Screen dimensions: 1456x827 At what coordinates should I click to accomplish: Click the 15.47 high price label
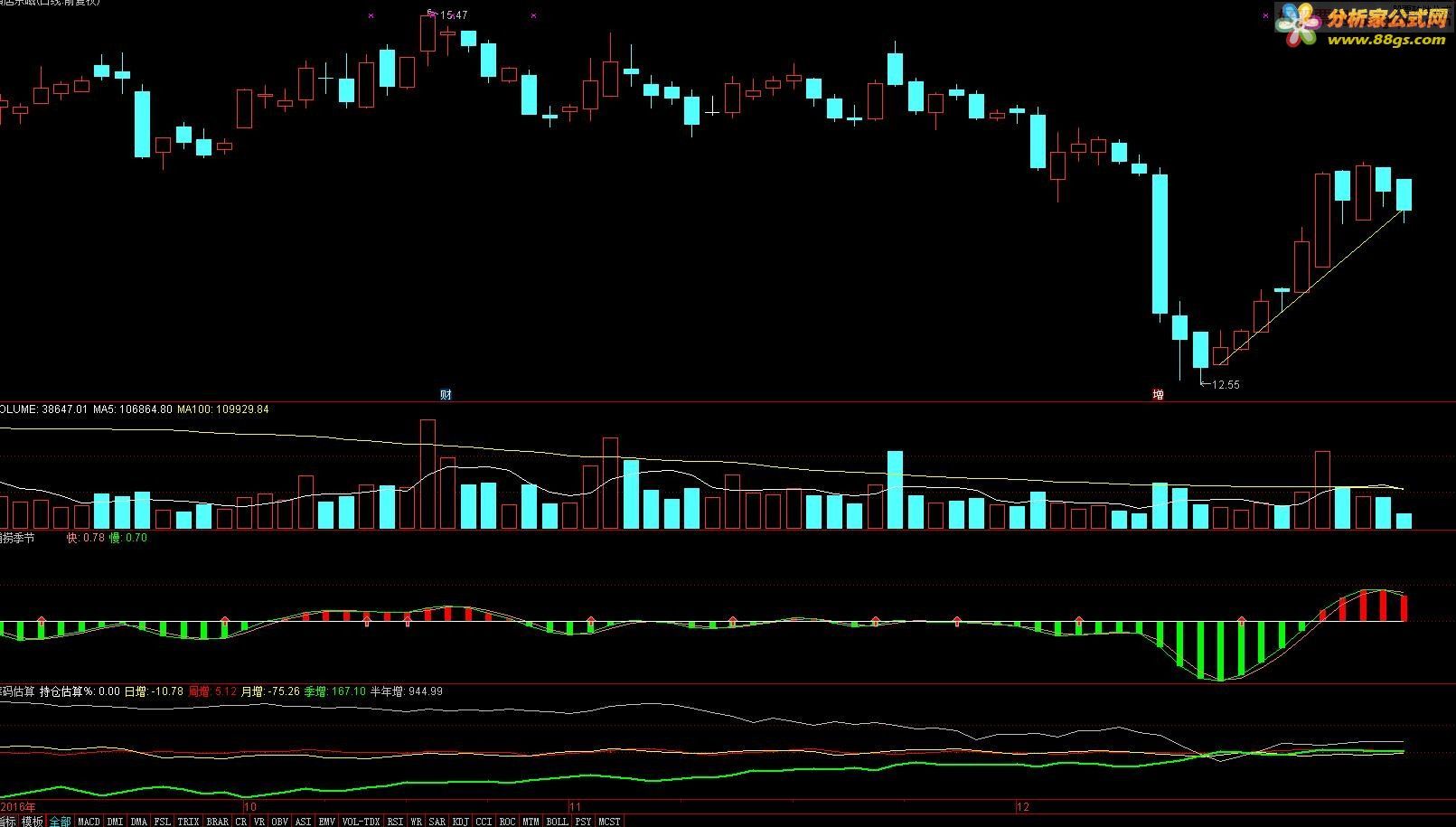tap(454, 15)
